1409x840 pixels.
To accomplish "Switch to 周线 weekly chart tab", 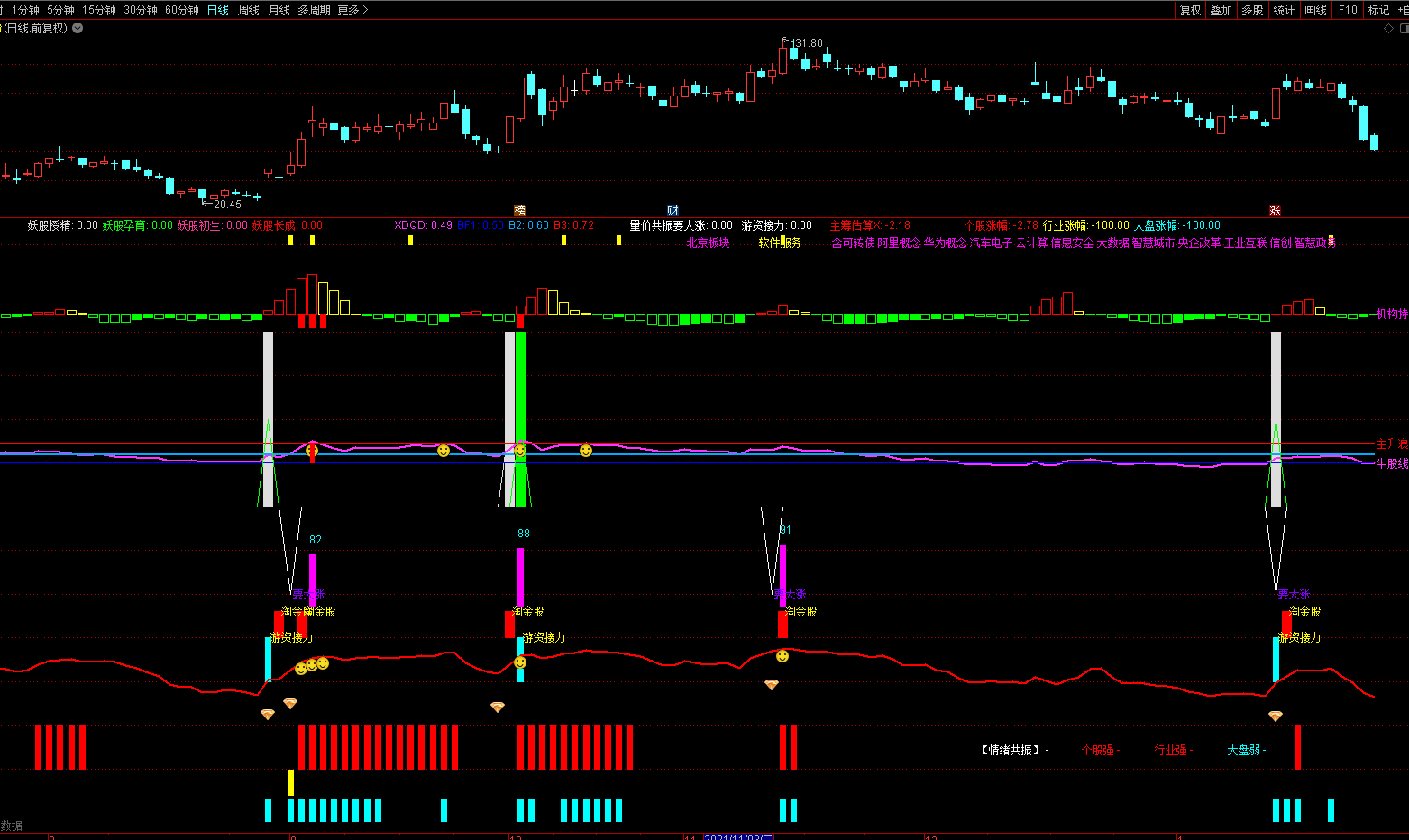I will coord(248,10).
